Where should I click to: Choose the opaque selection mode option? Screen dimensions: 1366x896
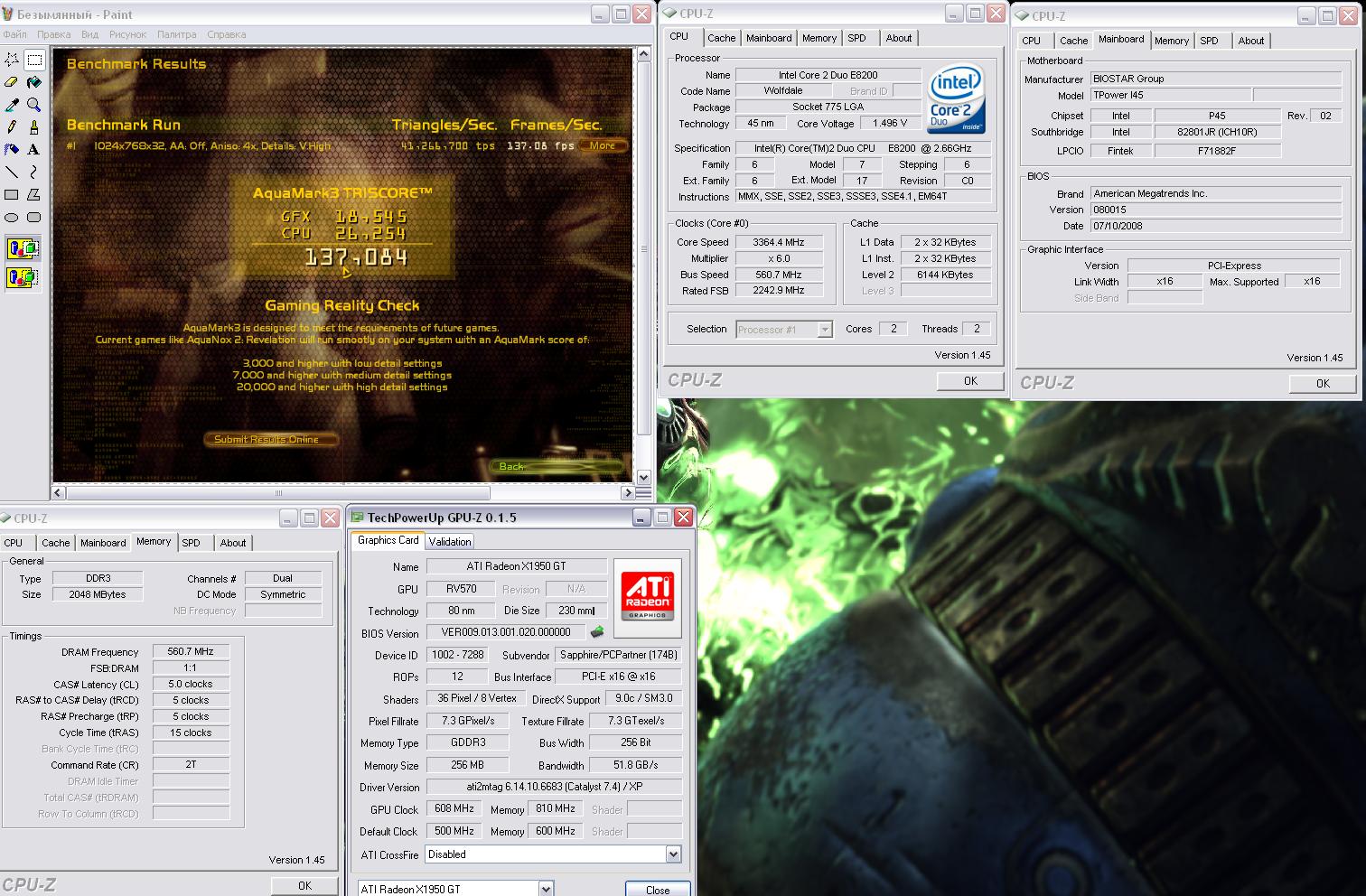click(x=23, y=248)
